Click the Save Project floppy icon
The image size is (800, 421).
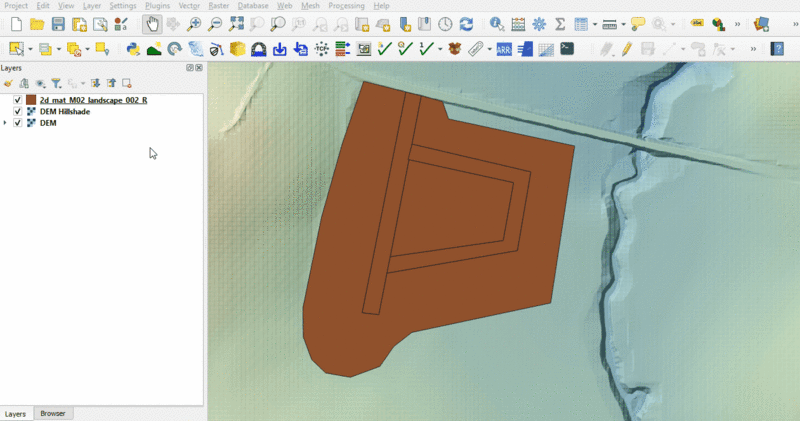[58, 24]
